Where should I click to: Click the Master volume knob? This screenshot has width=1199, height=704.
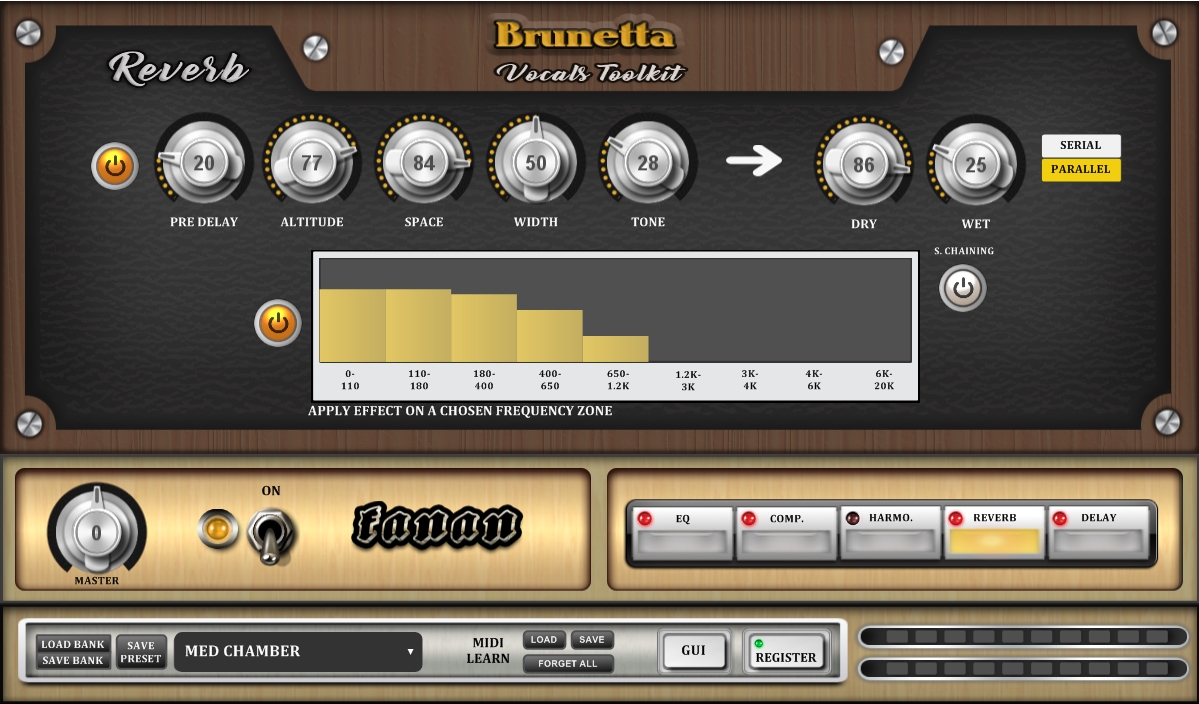click(96, 533)
